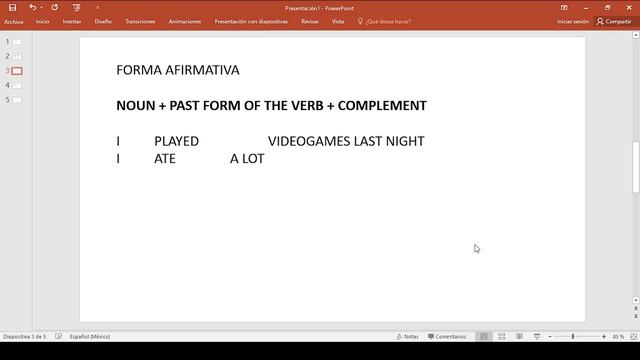The width and height of the screenshot is (640, 360).
Task: Open the Undo history dropdown arrow
Action: (x=41, y=7)
